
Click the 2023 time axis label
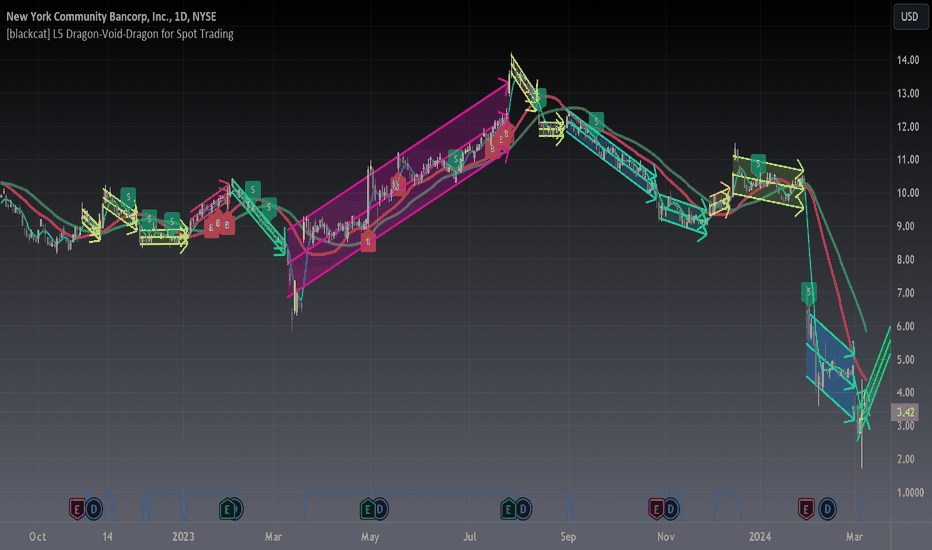[183, 537]
